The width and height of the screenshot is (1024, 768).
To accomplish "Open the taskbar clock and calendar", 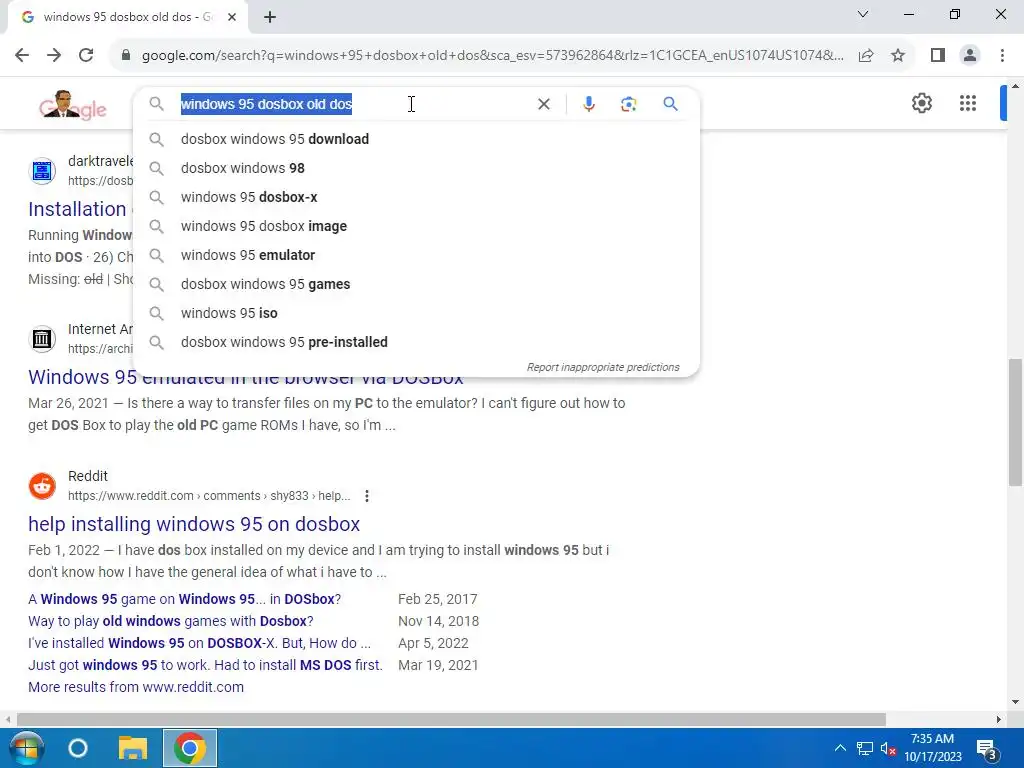I will (933, 748).
